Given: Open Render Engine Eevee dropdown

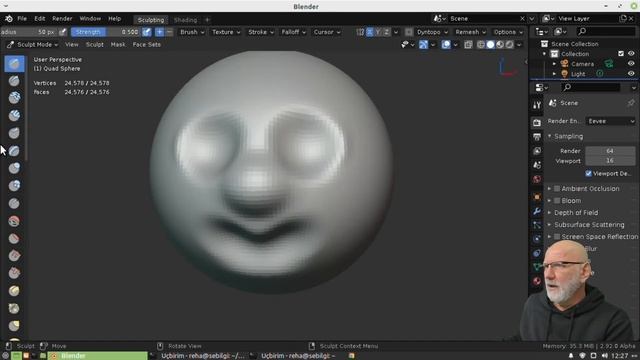Looking at the screenshot, I should coord(611,121).
